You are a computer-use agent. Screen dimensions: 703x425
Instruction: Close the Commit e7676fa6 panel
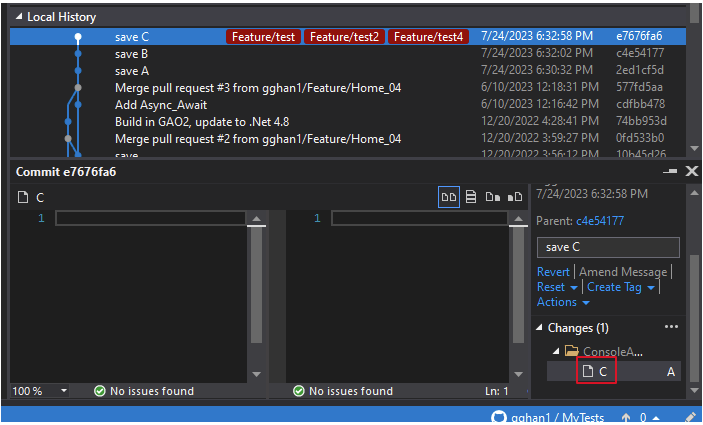(692, 171)
